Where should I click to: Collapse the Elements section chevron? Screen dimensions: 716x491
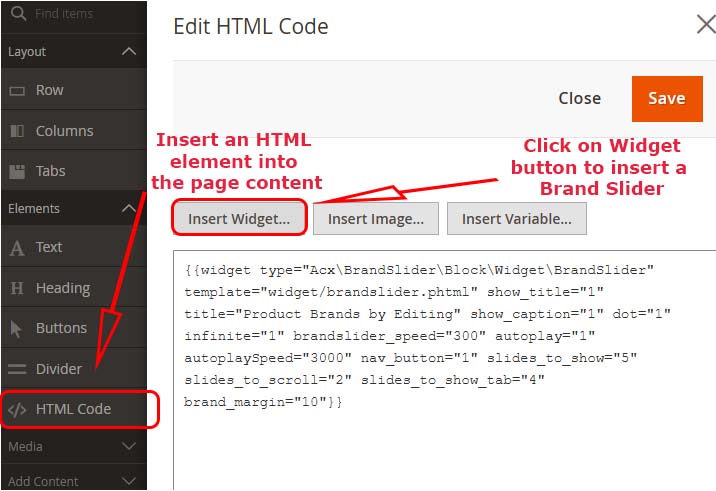(x=129, y=209)
